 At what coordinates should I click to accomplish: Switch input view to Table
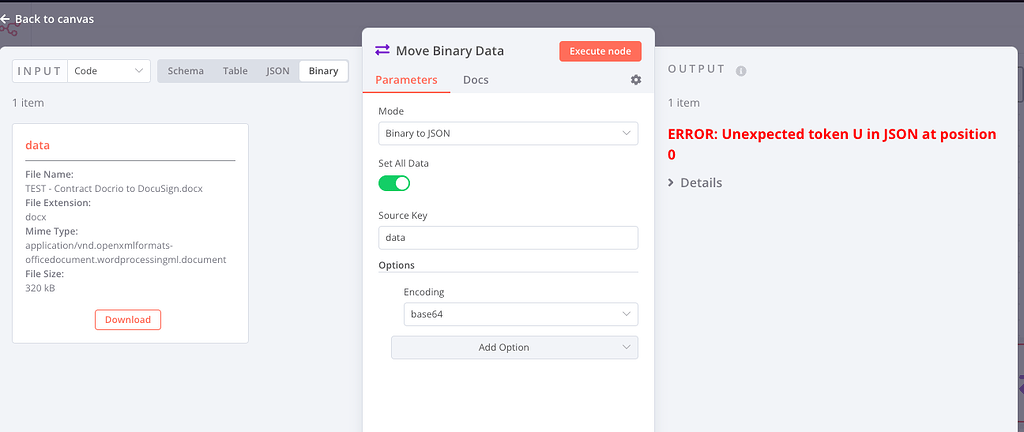coord(235,71)
